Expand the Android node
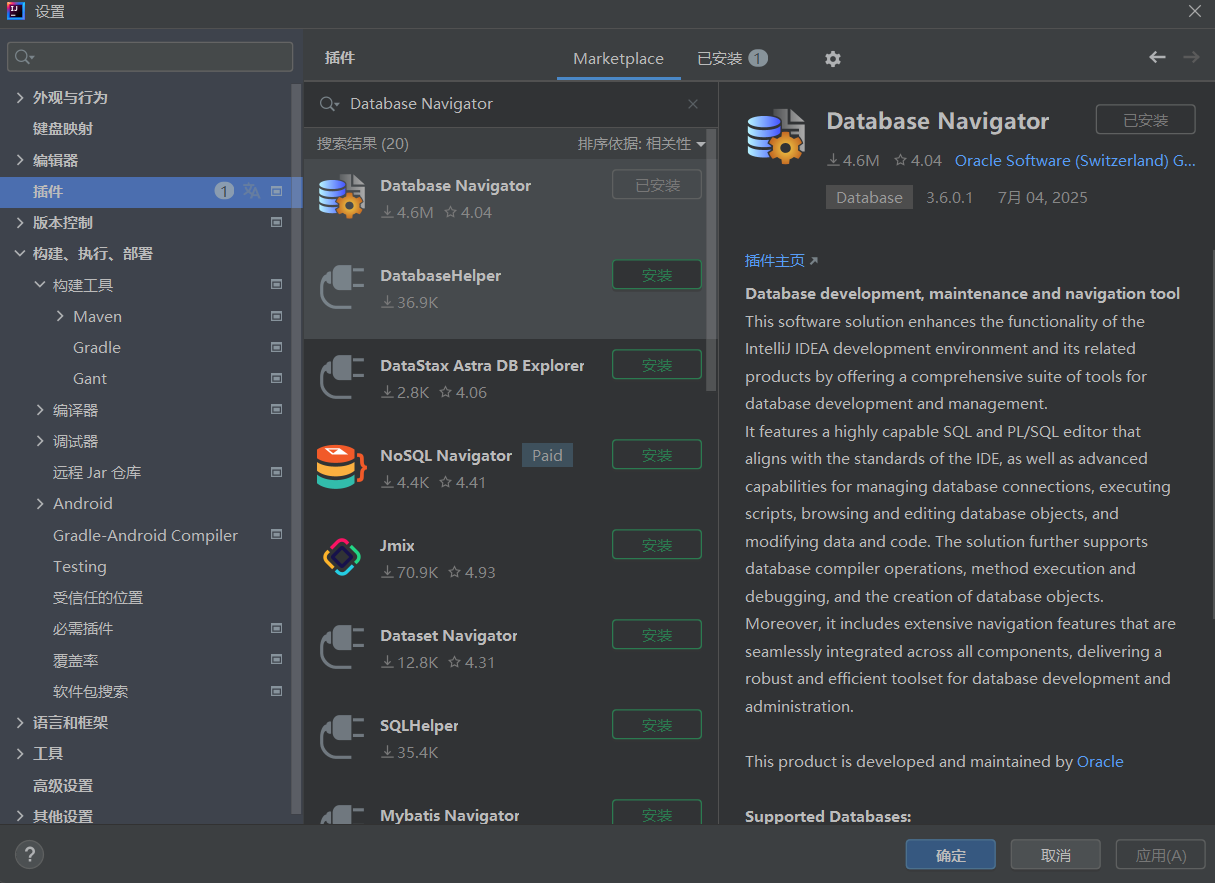The height and width of the screenshot is (883, 1215). click(x=40, y=503)
